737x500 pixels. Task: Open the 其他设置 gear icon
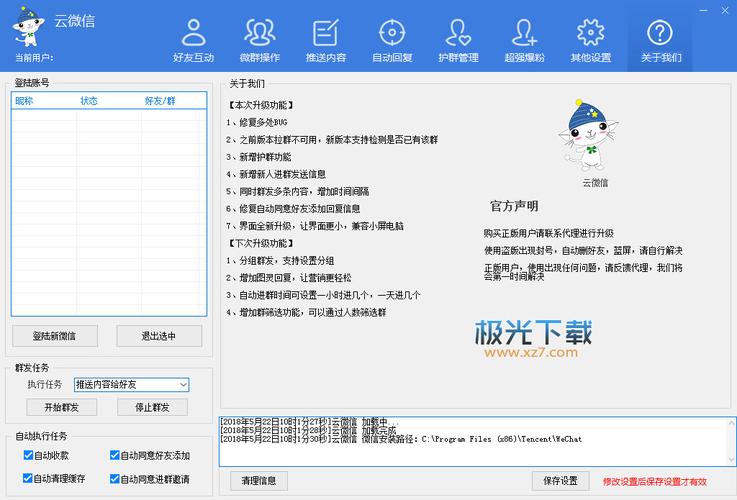pos(591,32)
